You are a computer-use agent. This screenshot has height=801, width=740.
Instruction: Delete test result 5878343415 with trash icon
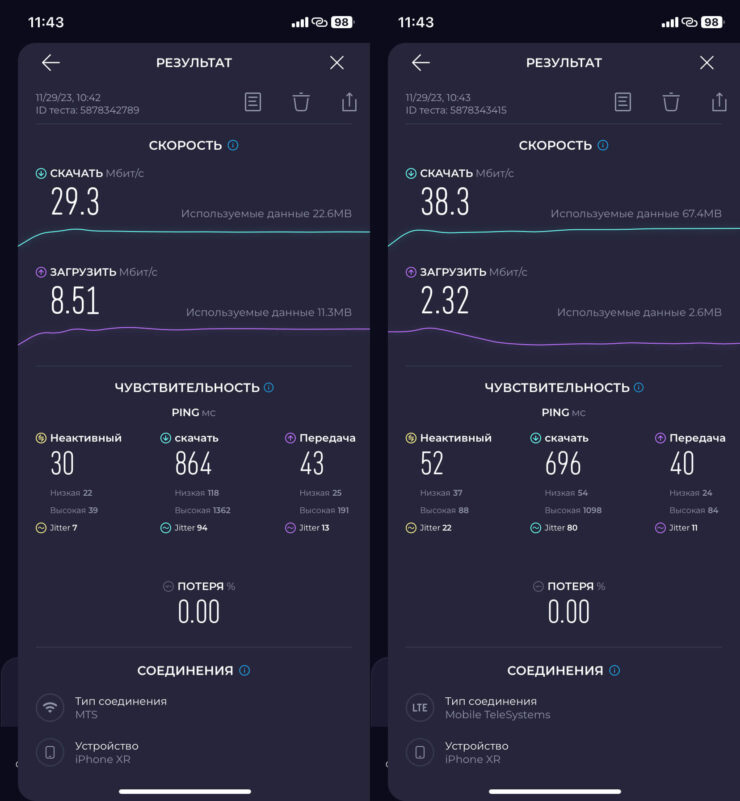coord(671,101)
